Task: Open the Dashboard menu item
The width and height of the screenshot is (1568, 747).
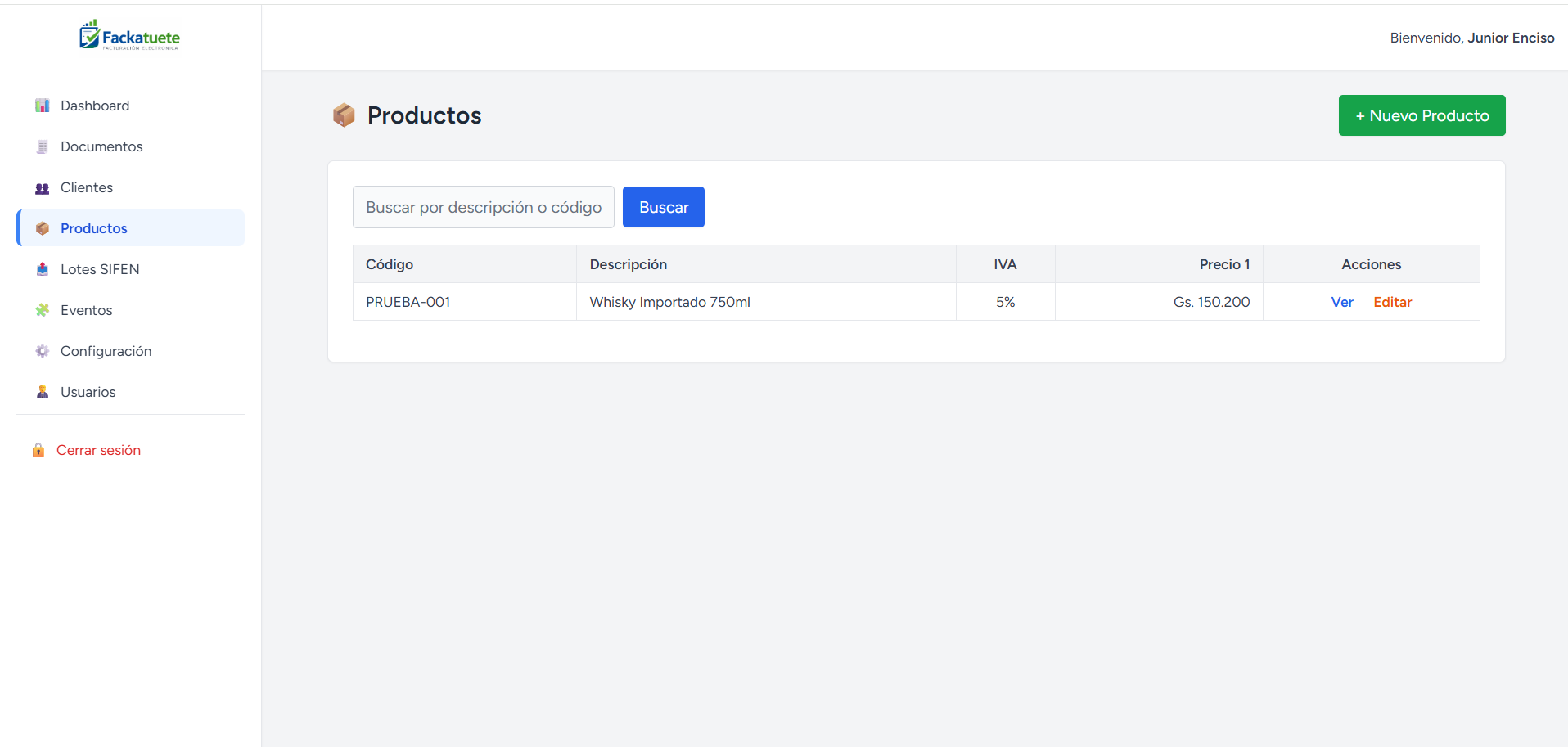Action: [x=95, y=106]
